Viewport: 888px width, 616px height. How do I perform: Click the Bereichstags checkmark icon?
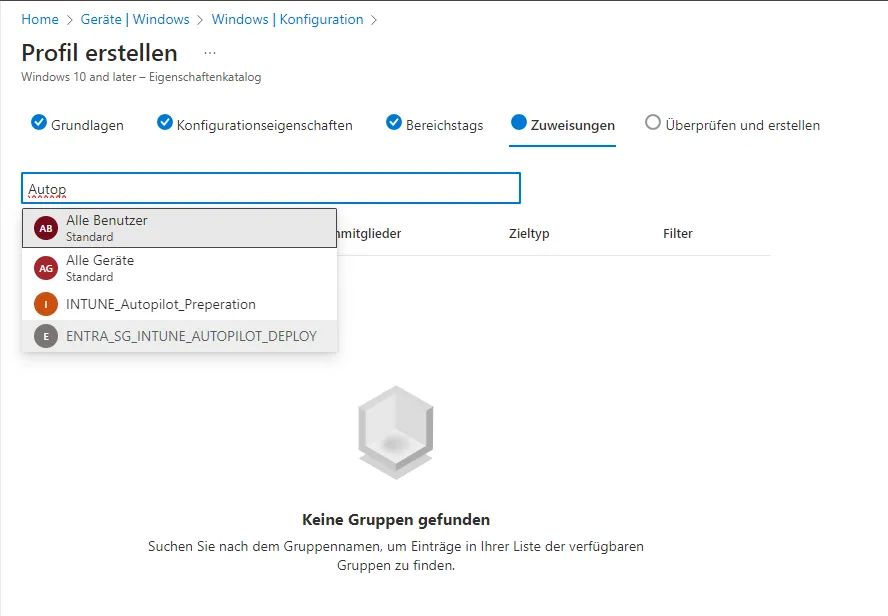(394, 123)
